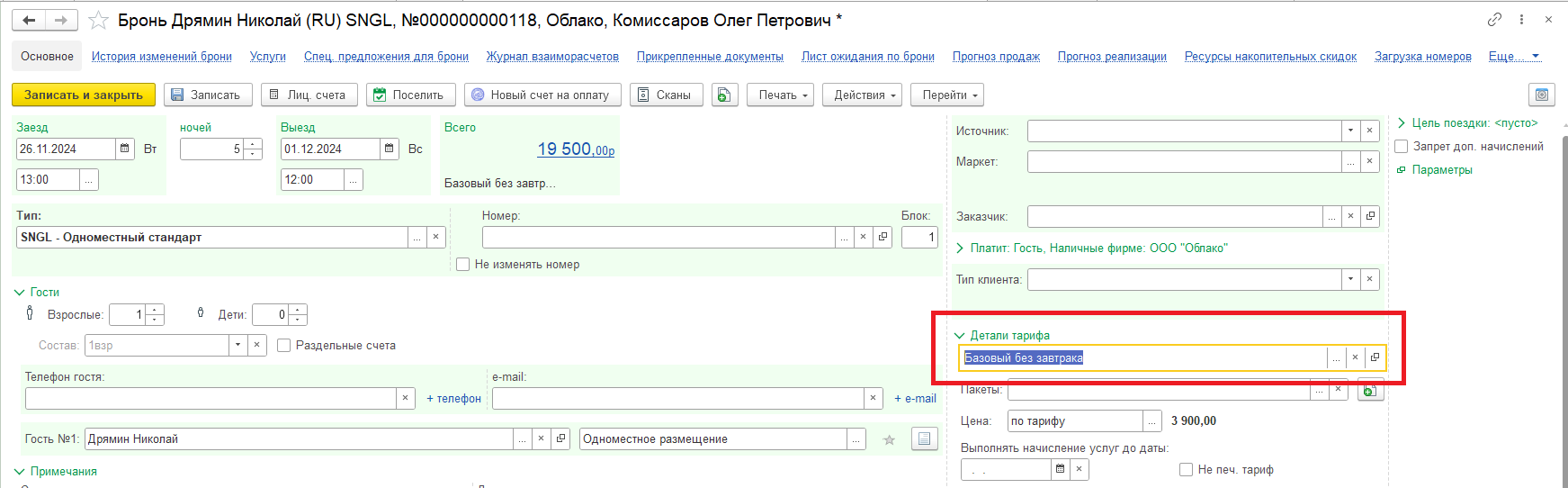
Task: Expand Цель поездки section
Action: (1402, 122)
